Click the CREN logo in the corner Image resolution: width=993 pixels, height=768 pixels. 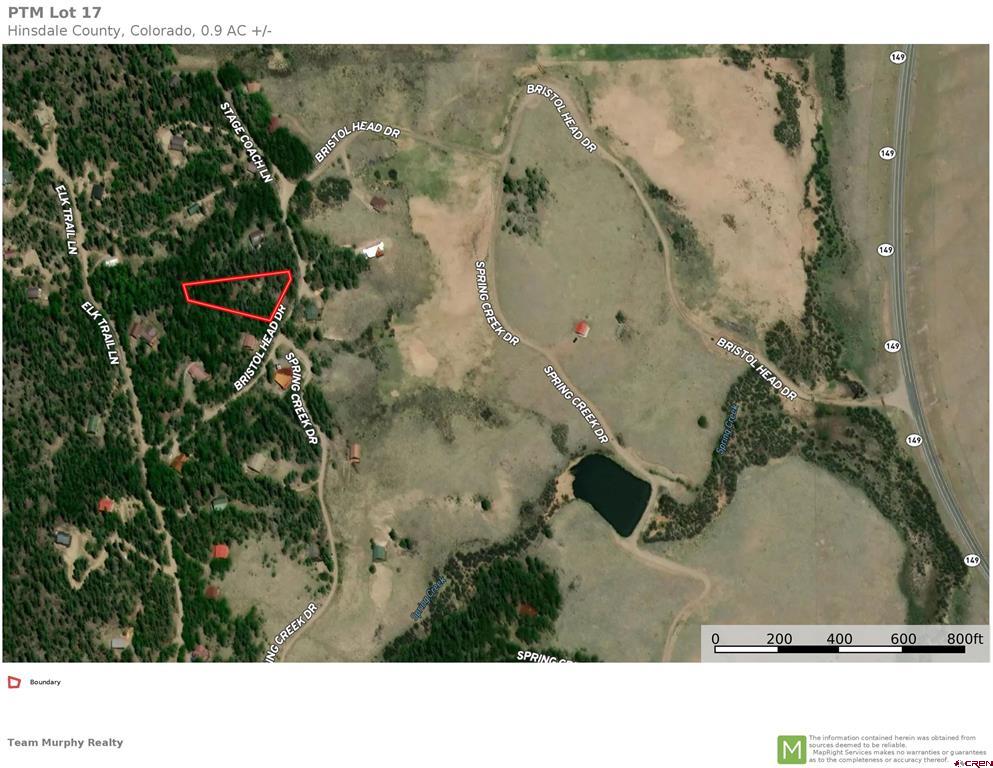click(x=973, y=763)
